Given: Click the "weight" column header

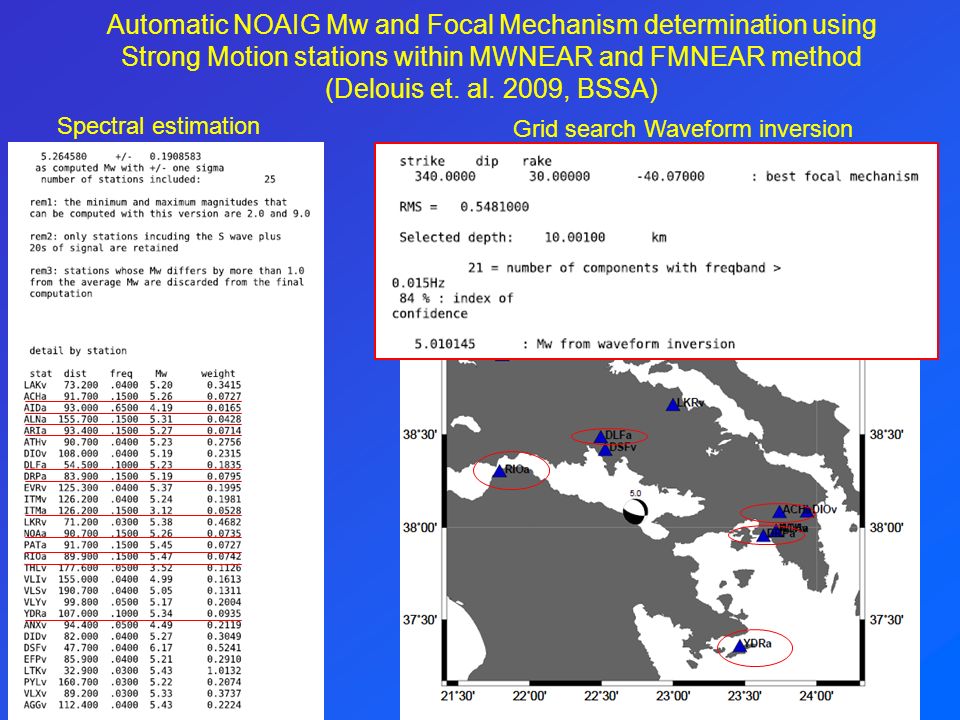Looking at the screenshot, I should tap(218, 373).
